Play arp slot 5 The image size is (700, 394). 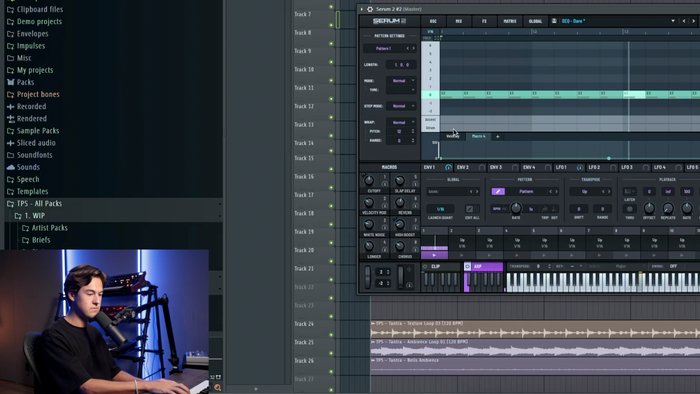(544, 255)
